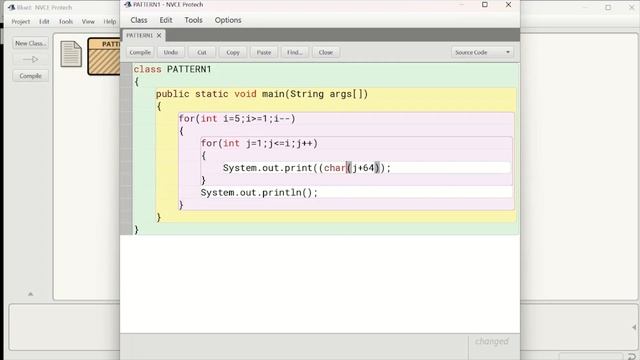Viewport: 640px width, 360px height.
Task: Click the Undo toolbar button
Action: tap(171, 52)
